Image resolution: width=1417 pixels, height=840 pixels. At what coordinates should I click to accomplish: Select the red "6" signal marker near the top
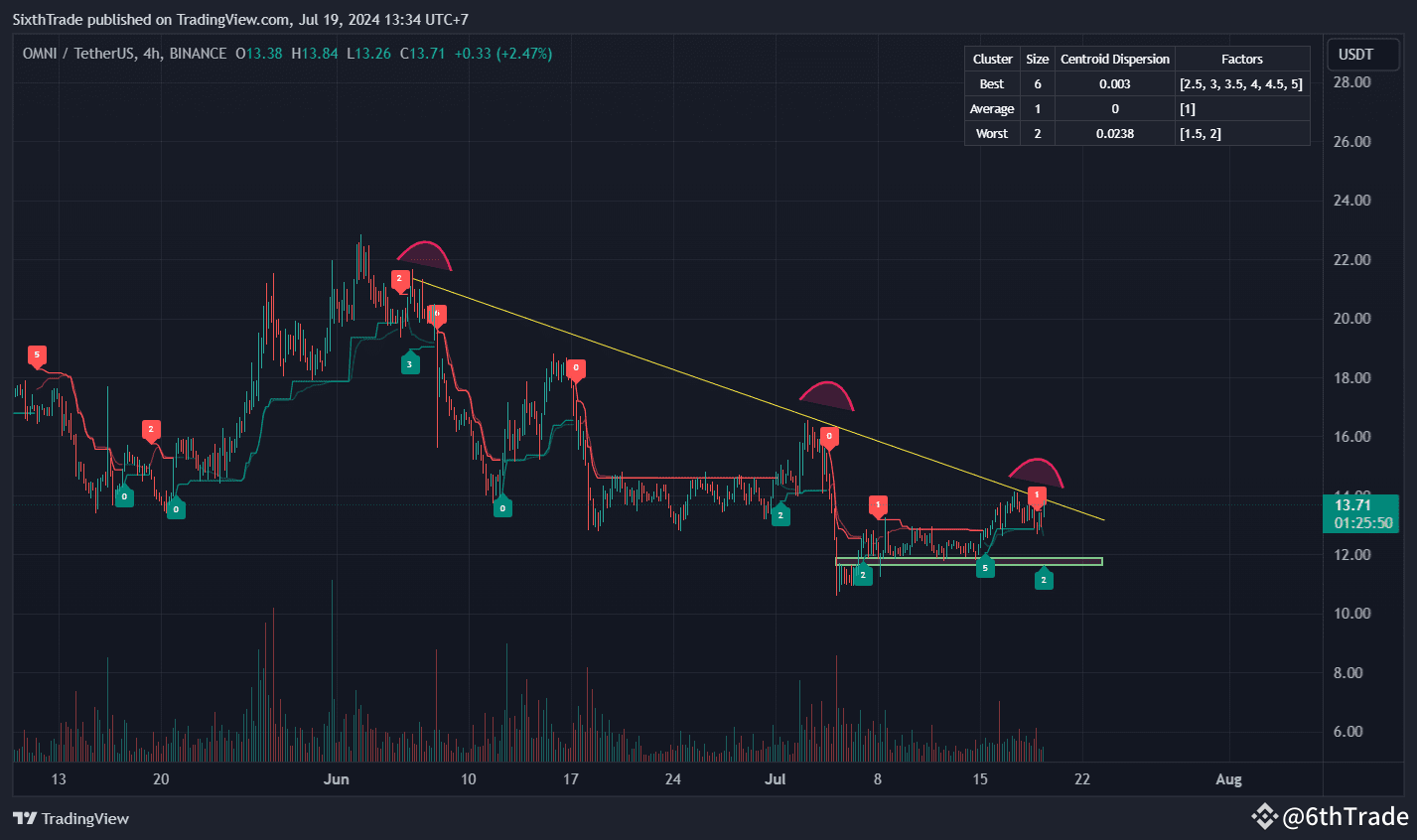point(437,314)
